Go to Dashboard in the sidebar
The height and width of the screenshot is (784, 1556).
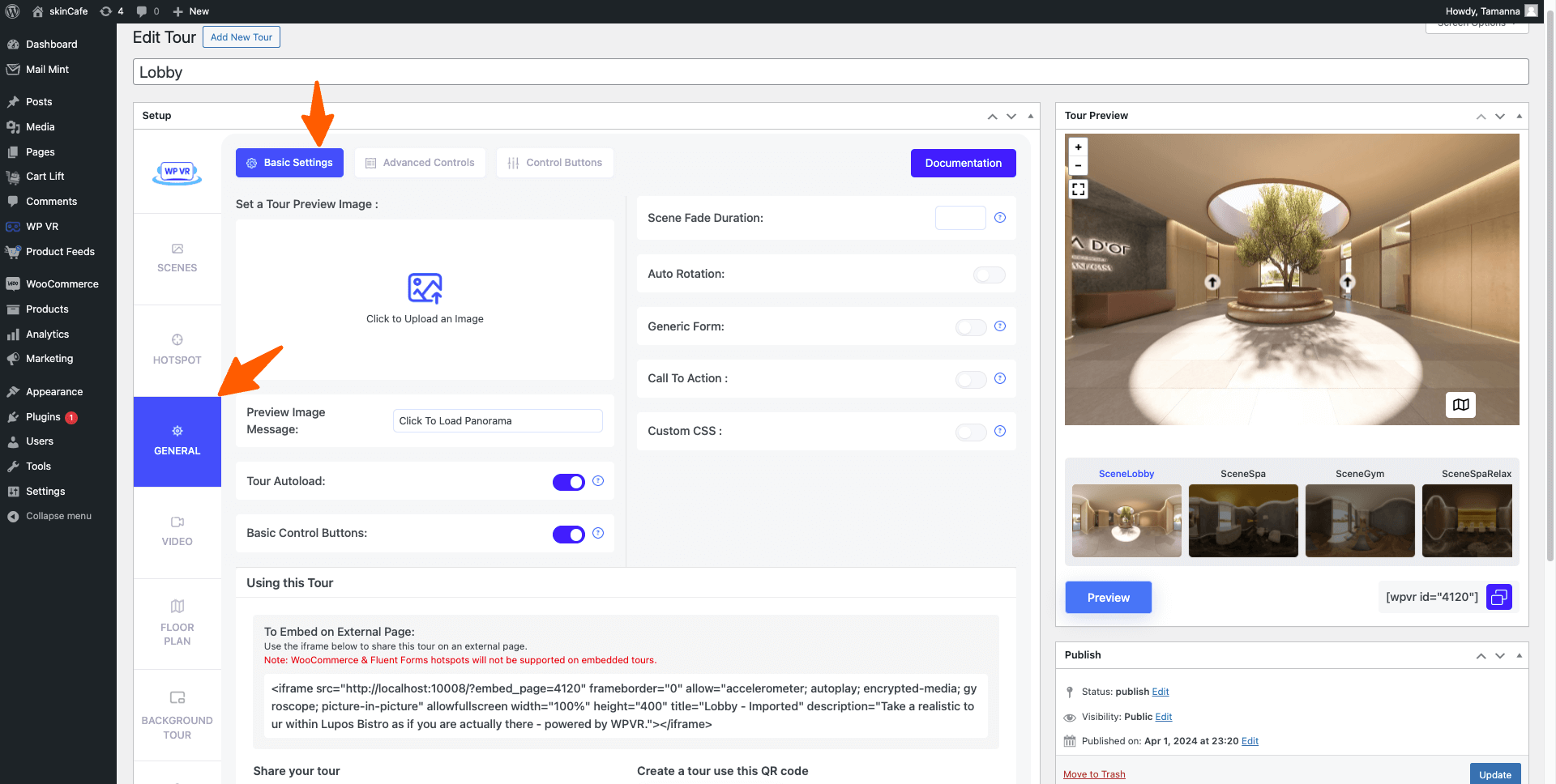coord(51,44)
